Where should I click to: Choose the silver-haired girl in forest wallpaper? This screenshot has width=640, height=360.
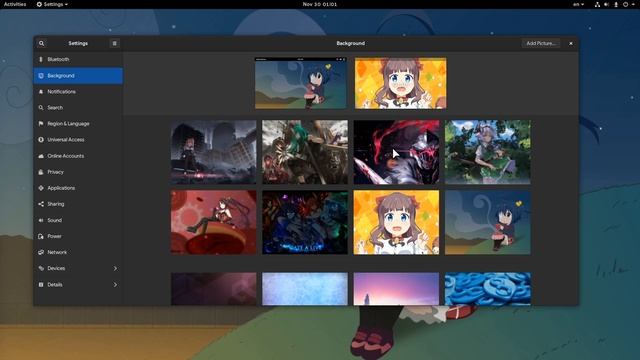pyautogui.click(x=488, y=152)
